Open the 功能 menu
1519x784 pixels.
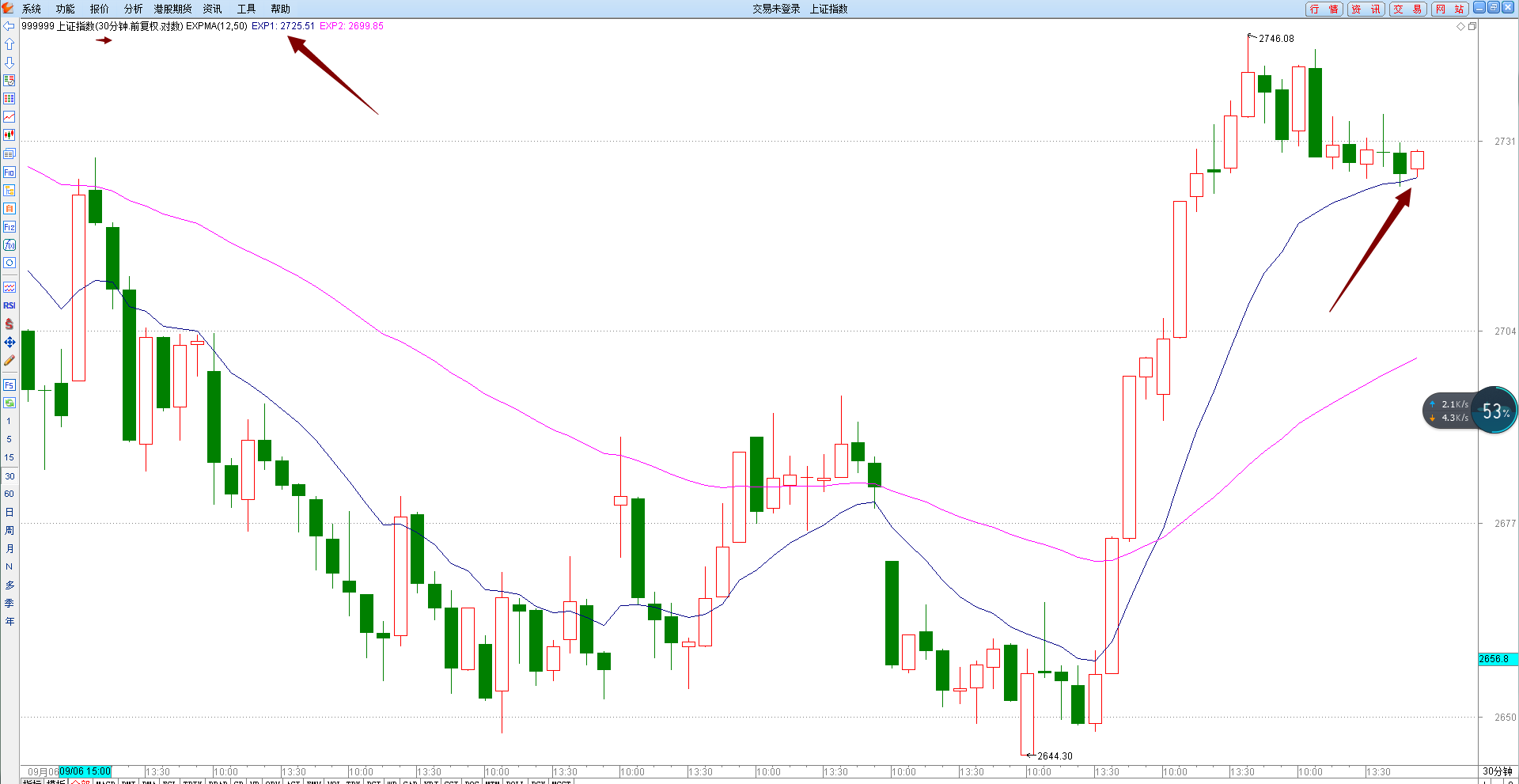66,9
